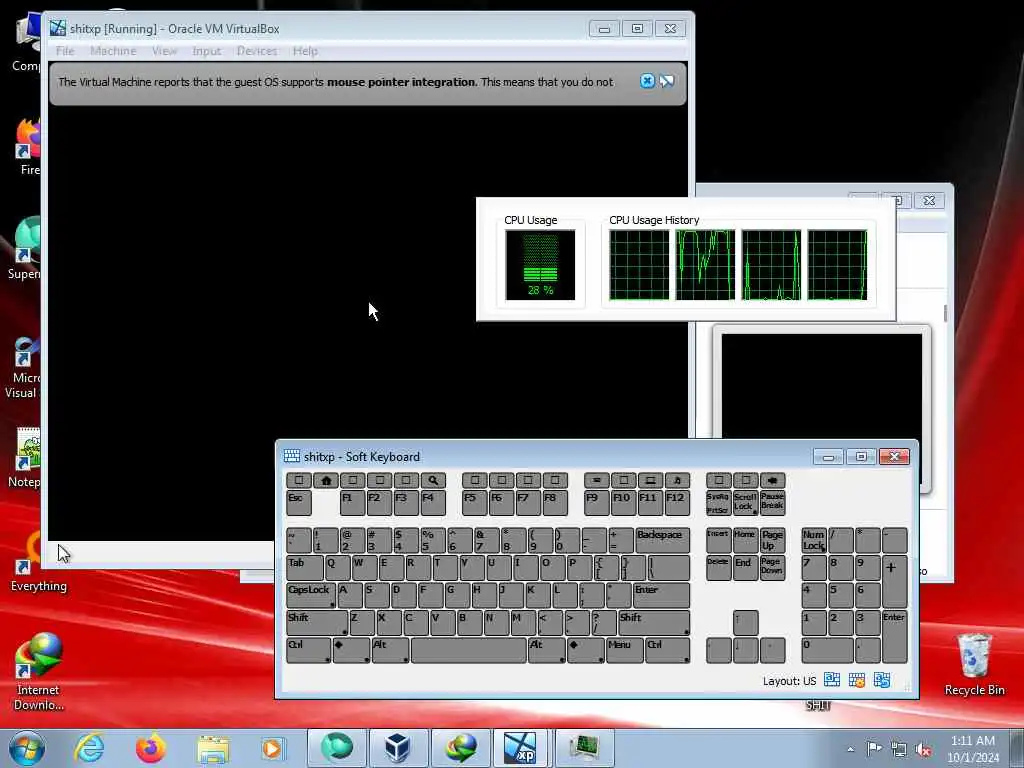Switch to Task Manager taskbar button

point(583,748)
